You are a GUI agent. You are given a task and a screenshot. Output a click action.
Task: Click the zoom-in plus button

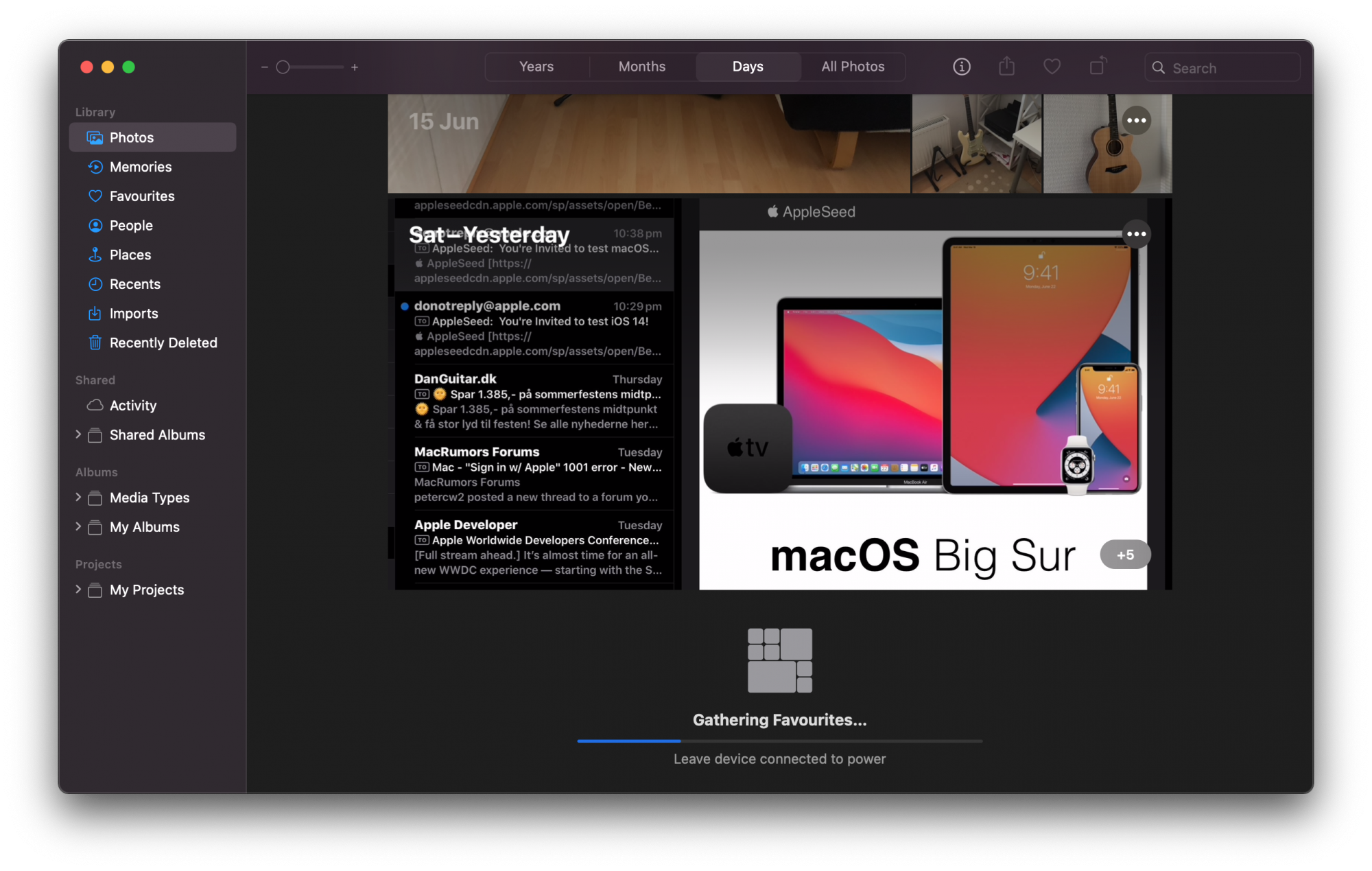pos(355,67)
